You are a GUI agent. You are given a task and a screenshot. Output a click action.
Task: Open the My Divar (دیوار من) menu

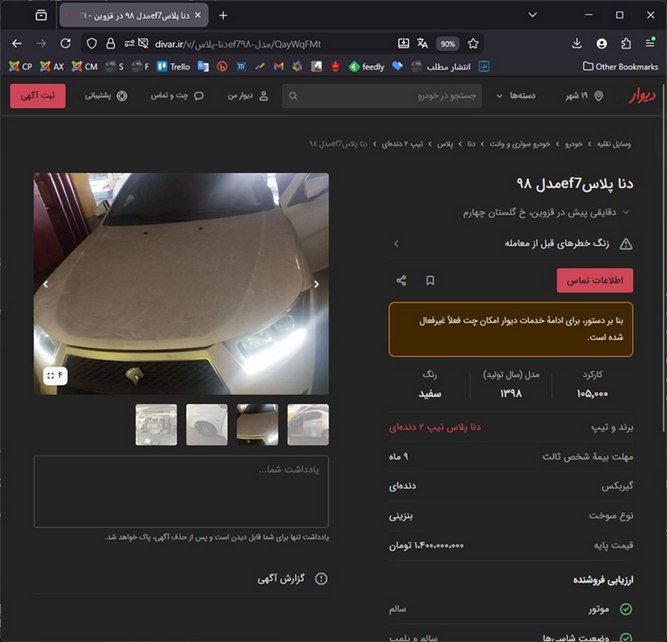250,96
